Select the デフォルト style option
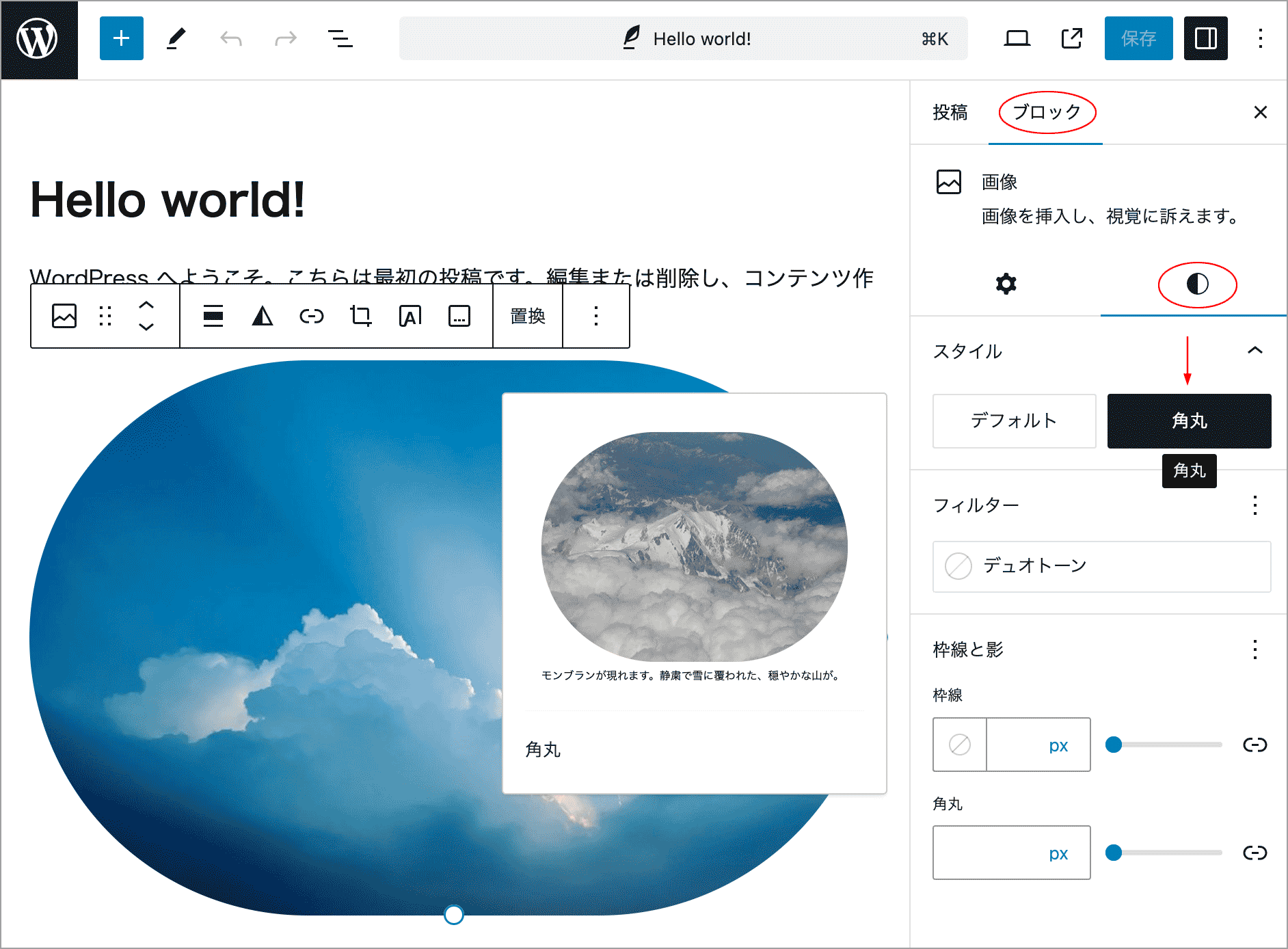Image resolution: width=1288 pixels, height=949 pixels. coord(1014,420)
